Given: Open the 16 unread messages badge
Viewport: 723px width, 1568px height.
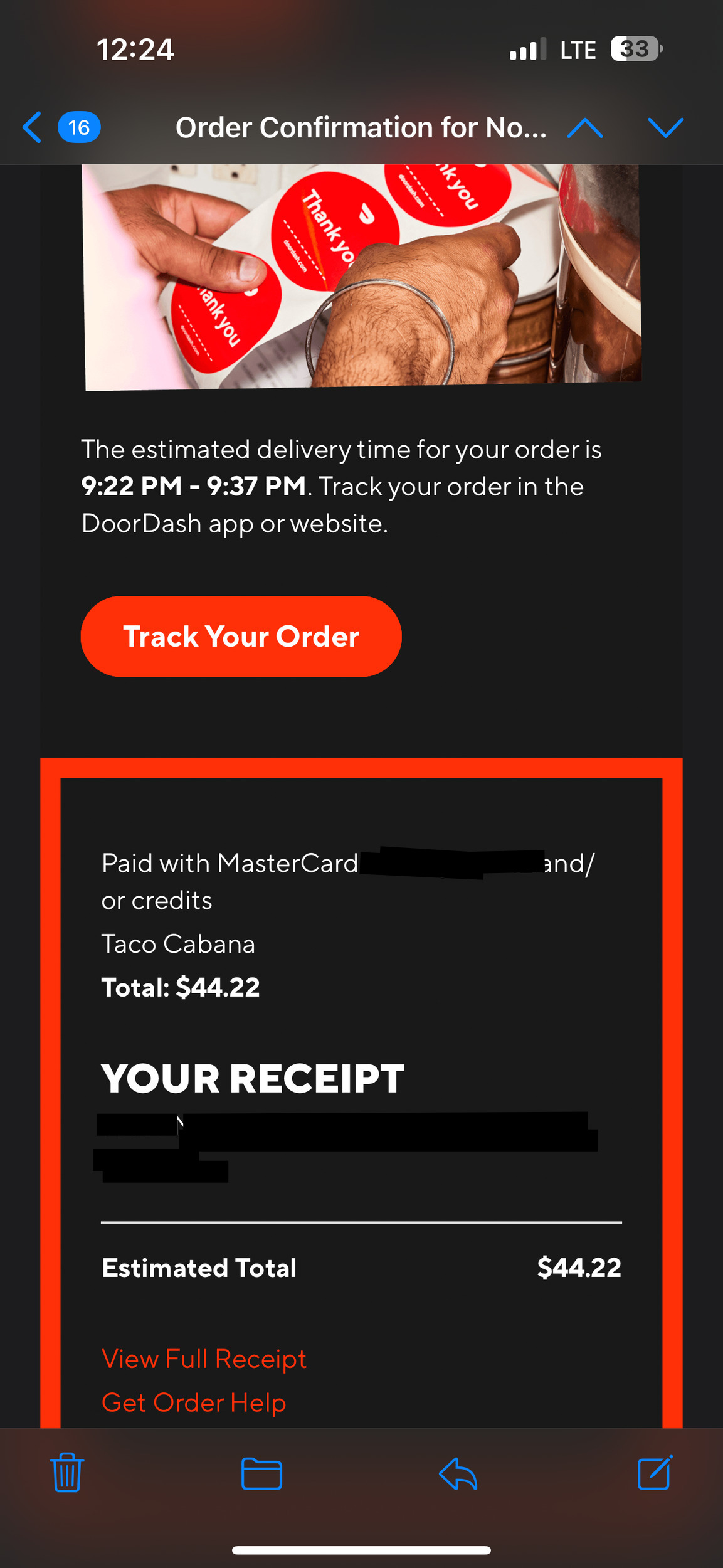Looking at the screenshot, I should 79,127.
